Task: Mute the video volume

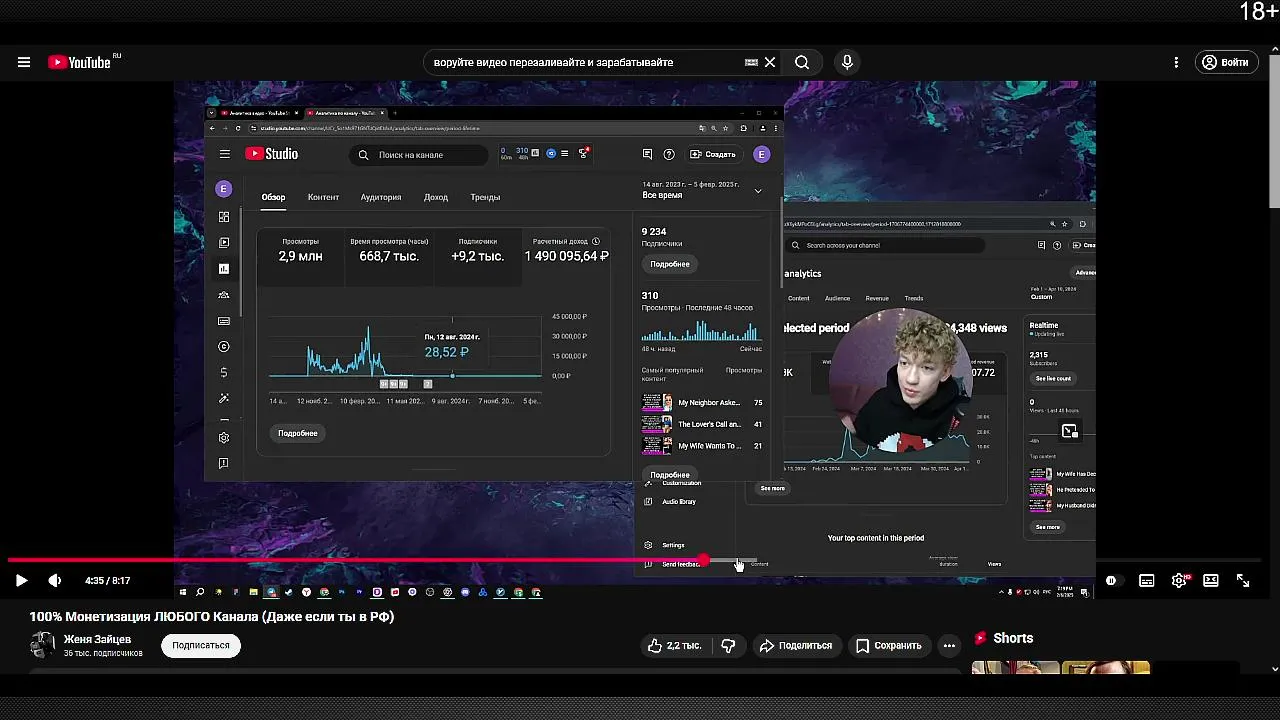Action: coord(55,580)
